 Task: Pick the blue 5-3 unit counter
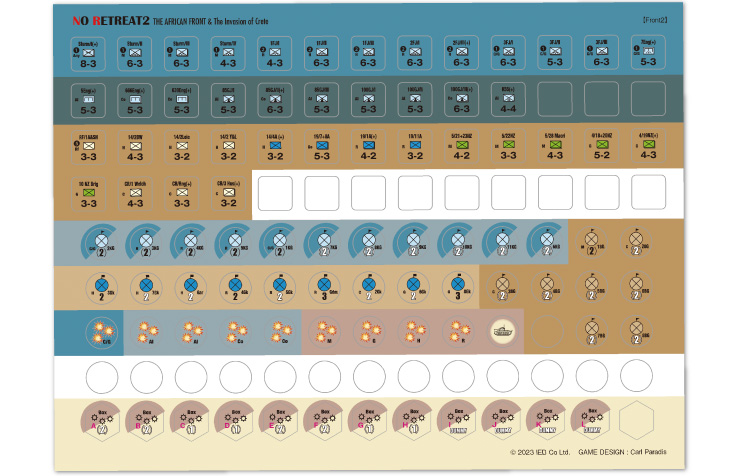(322, 147)
